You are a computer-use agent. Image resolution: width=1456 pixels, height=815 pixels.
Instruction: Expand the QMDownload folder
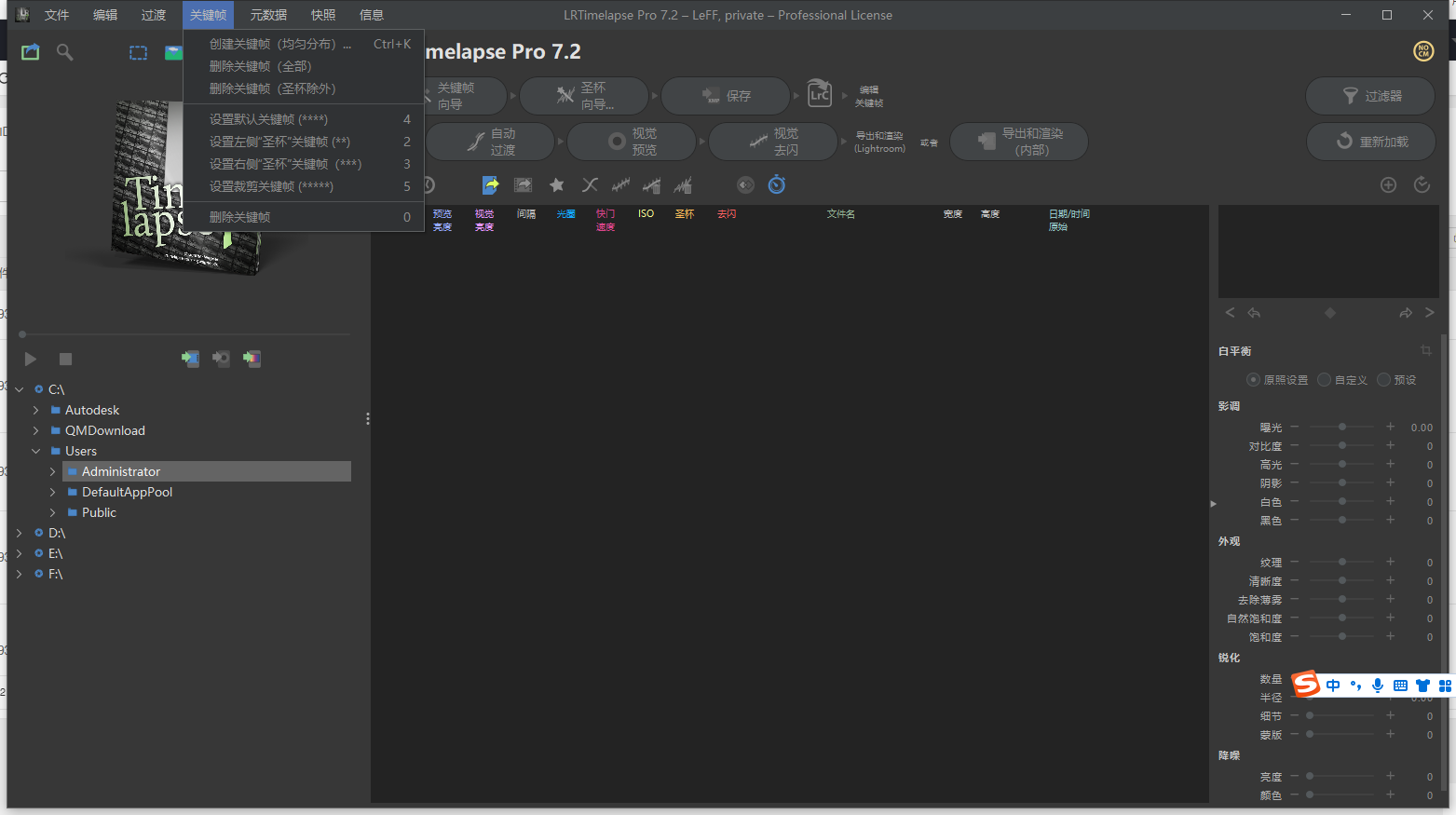tap(36, 430)
